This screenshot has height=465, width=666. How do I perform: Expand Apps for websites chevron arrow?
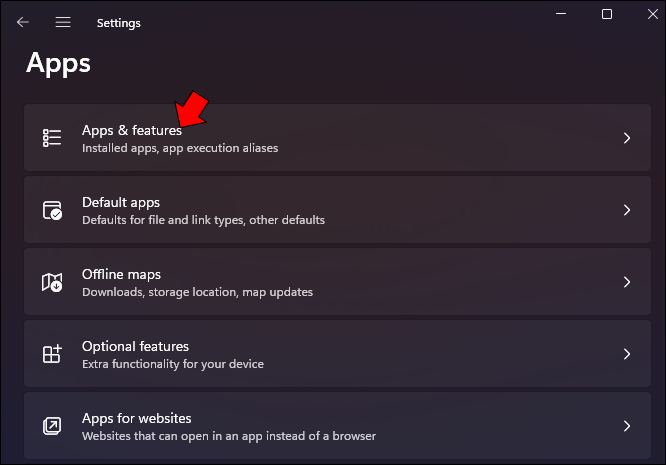coord(627,426)
